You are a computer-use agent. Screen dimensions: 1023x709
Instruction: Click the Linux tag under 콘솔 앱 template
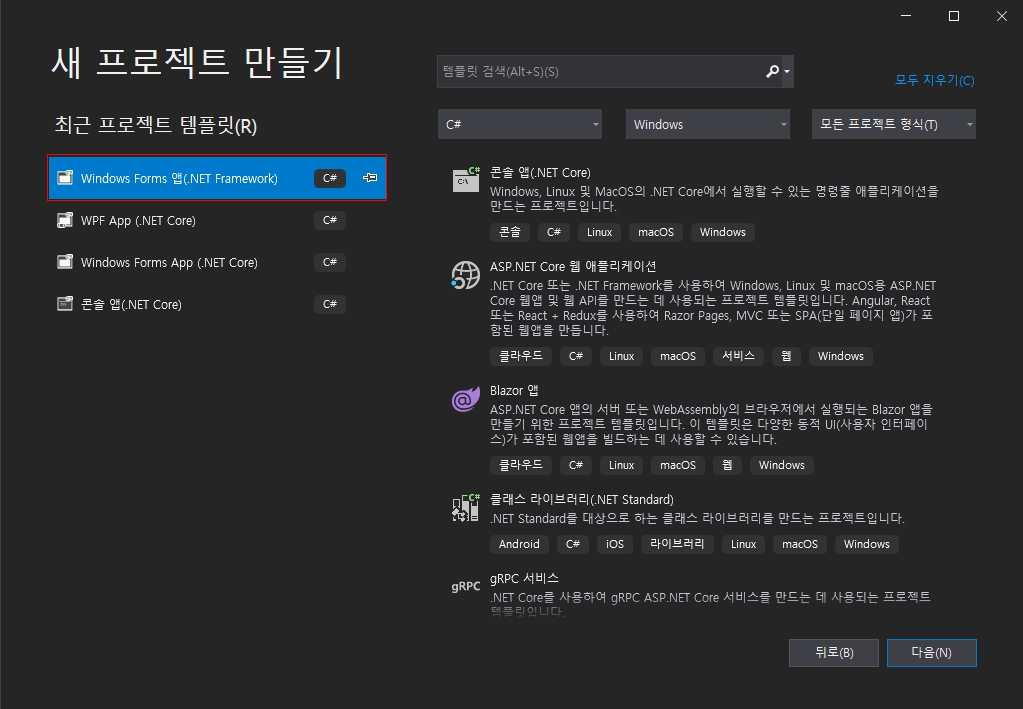point(599,232)
